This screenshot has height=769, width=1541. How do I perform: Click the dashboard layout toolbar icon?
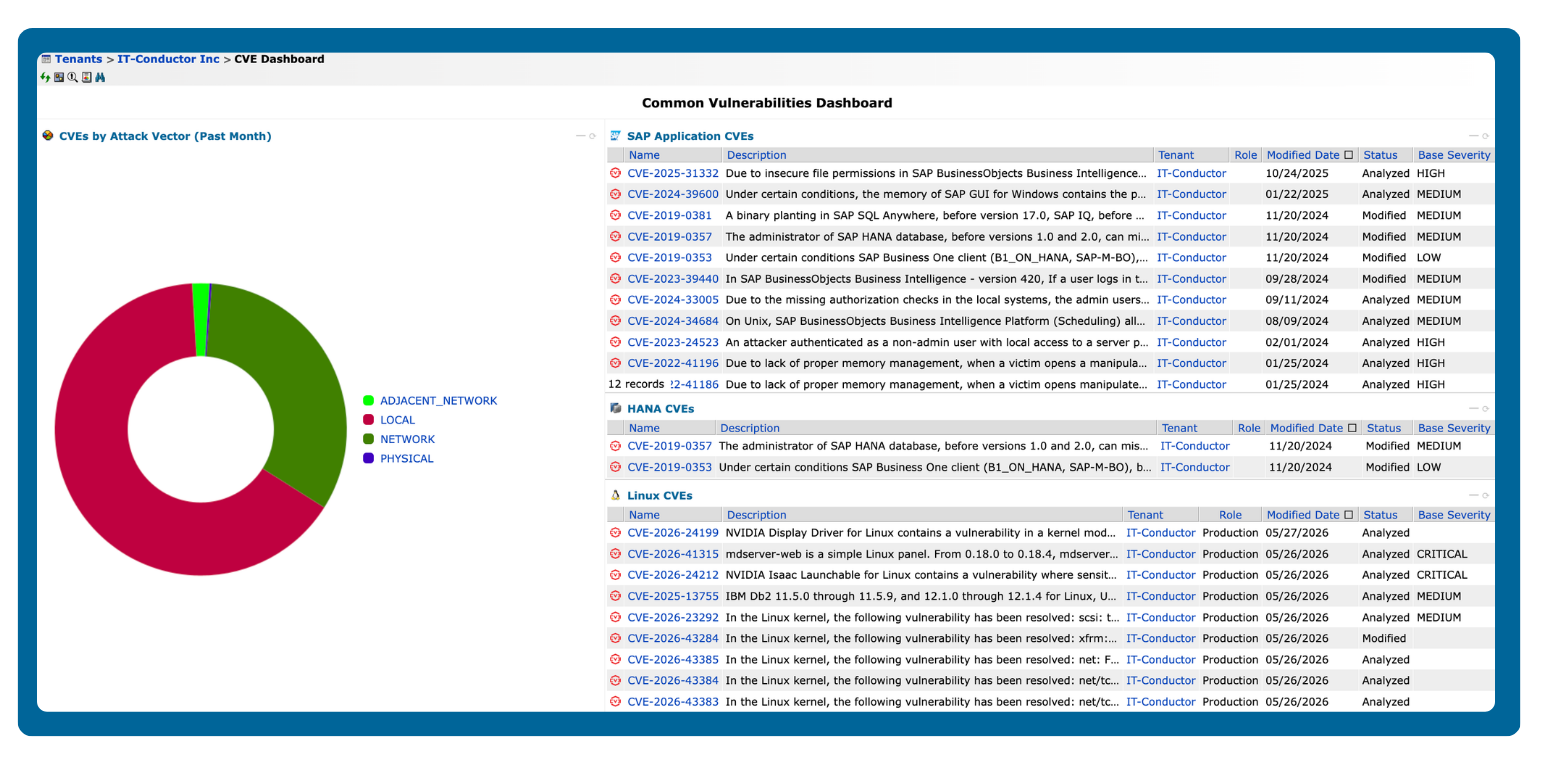59,77
